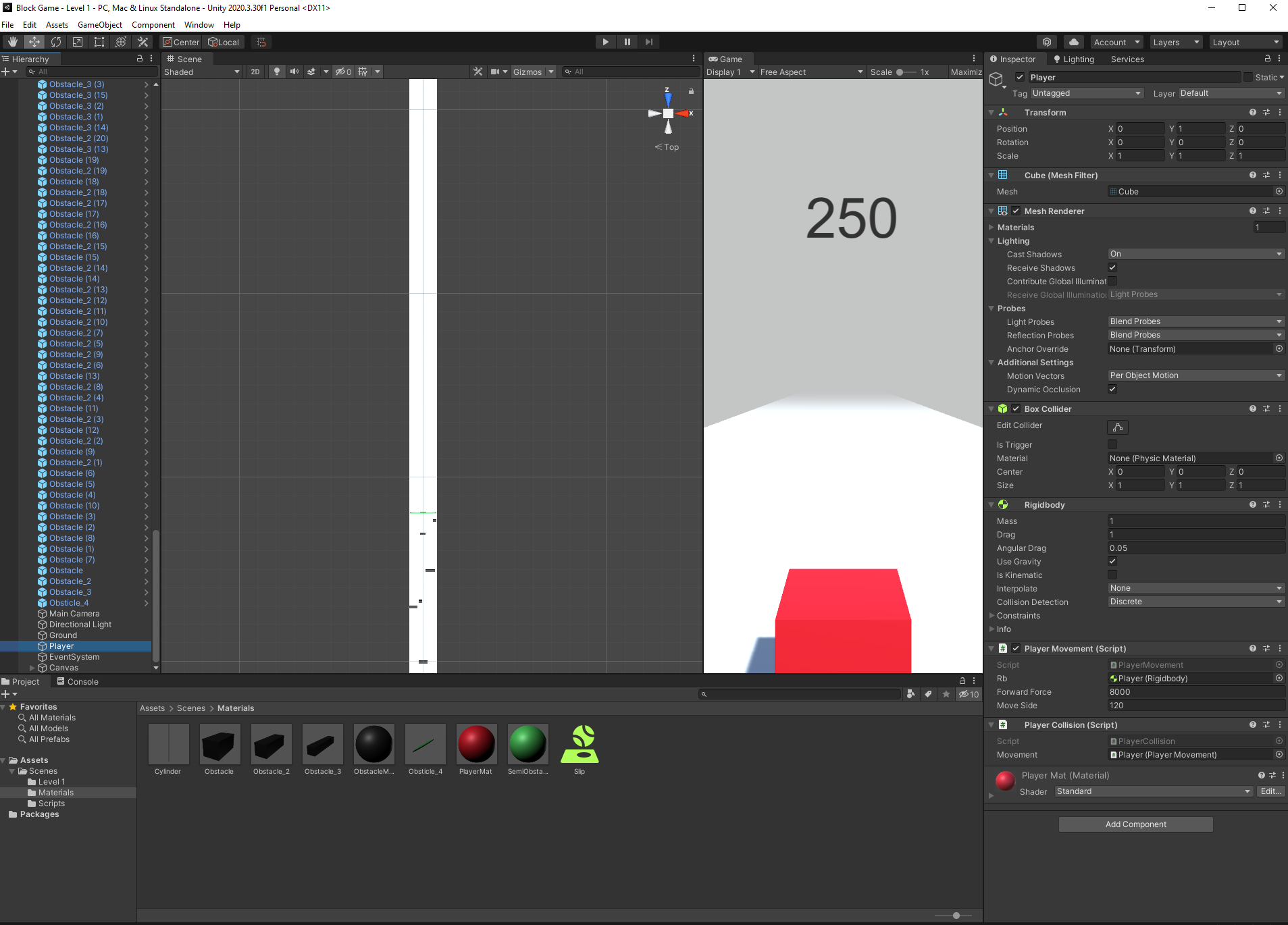Toggle scene view audio with the speaker icon

point(294,72)
